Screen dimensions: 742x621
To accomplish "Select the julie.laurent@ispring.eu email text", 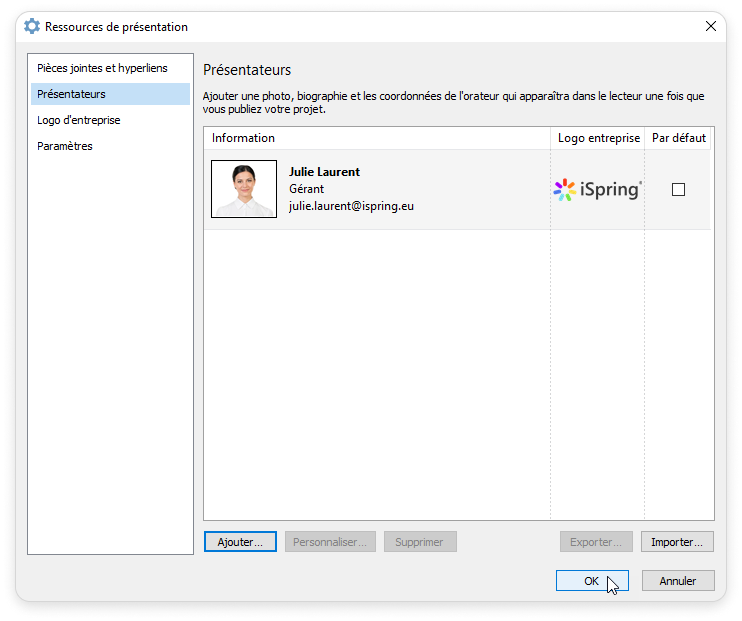I will [x=351, y=206].
